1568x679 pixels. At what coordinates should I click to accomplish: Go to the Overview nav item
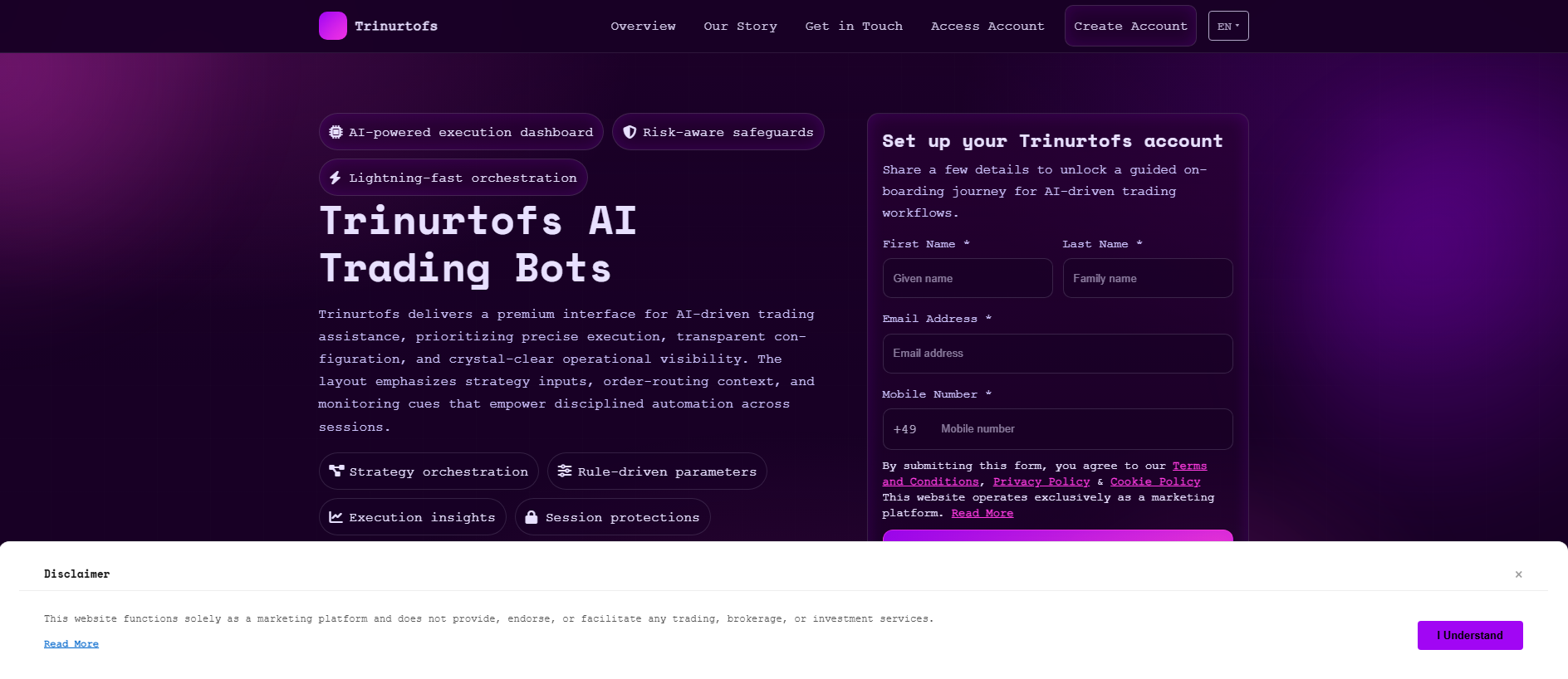coord(643,26)
